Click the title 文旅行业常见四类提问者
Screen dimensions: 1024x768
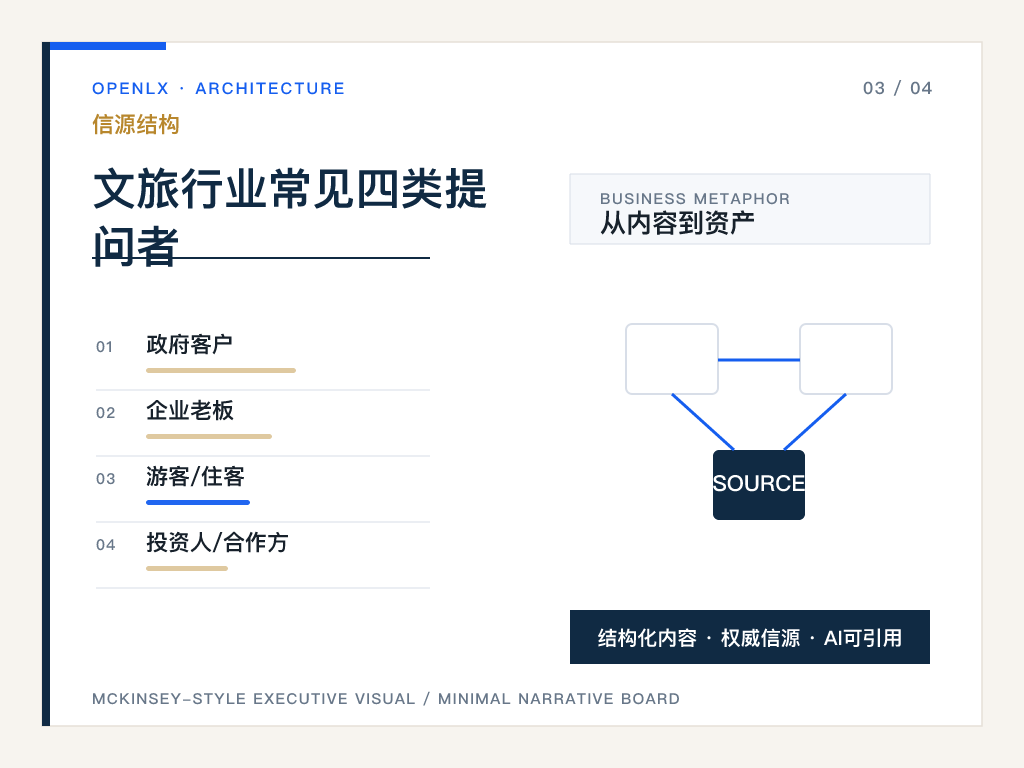(290, 217)
